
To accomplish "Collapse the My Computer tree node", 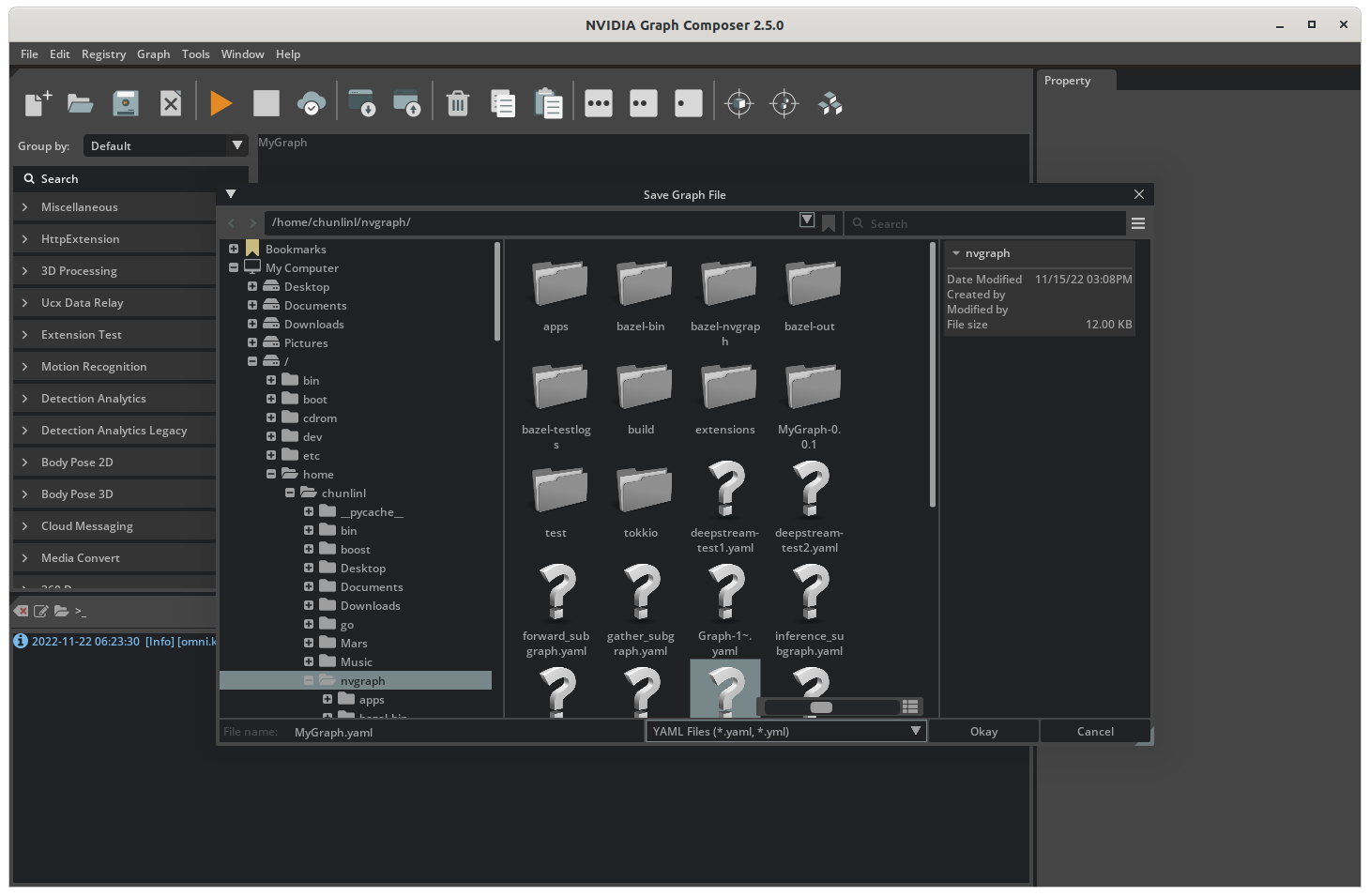I will coord(234,267).
